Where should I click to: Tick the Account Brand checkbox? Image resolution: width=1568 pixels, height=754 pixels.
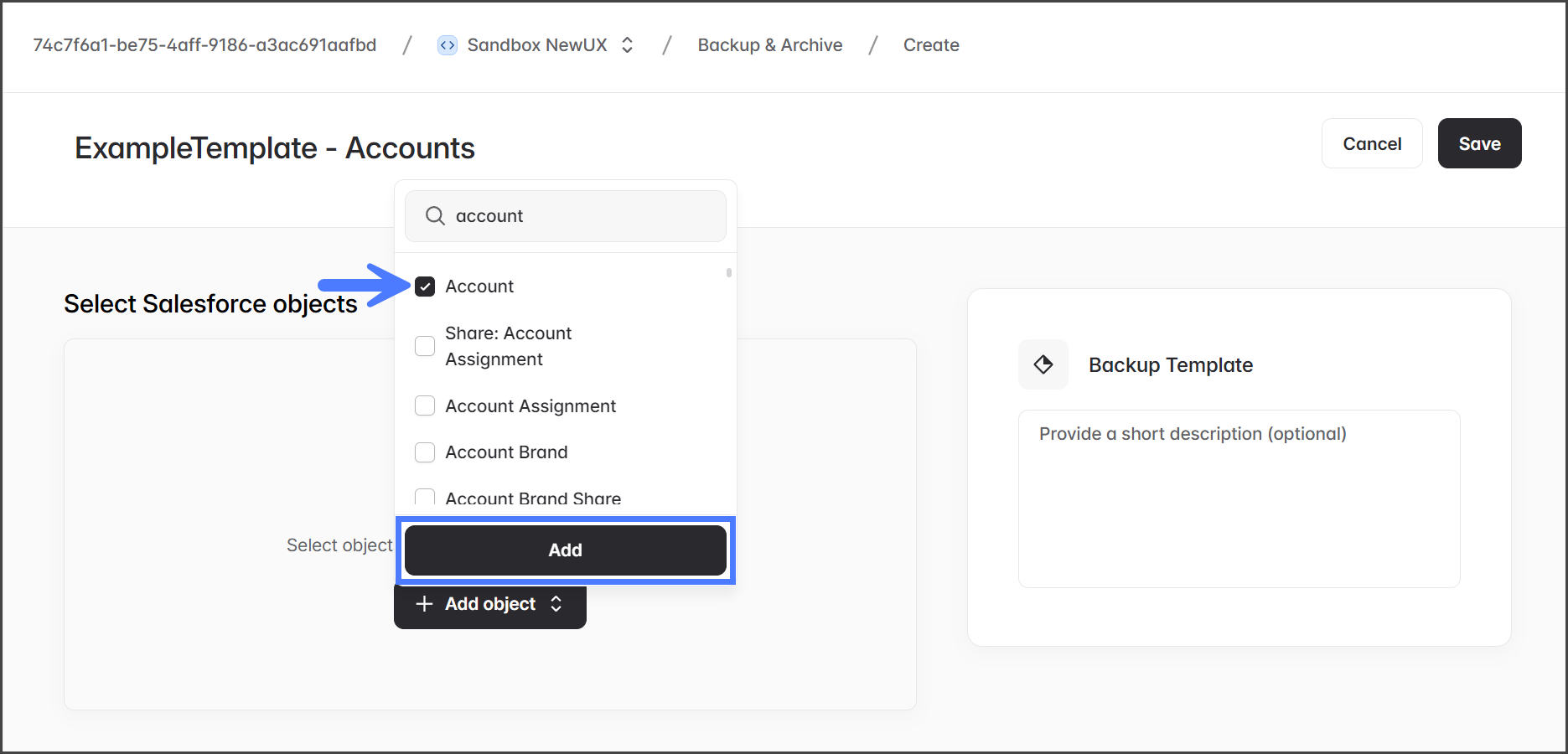point(425,452)
